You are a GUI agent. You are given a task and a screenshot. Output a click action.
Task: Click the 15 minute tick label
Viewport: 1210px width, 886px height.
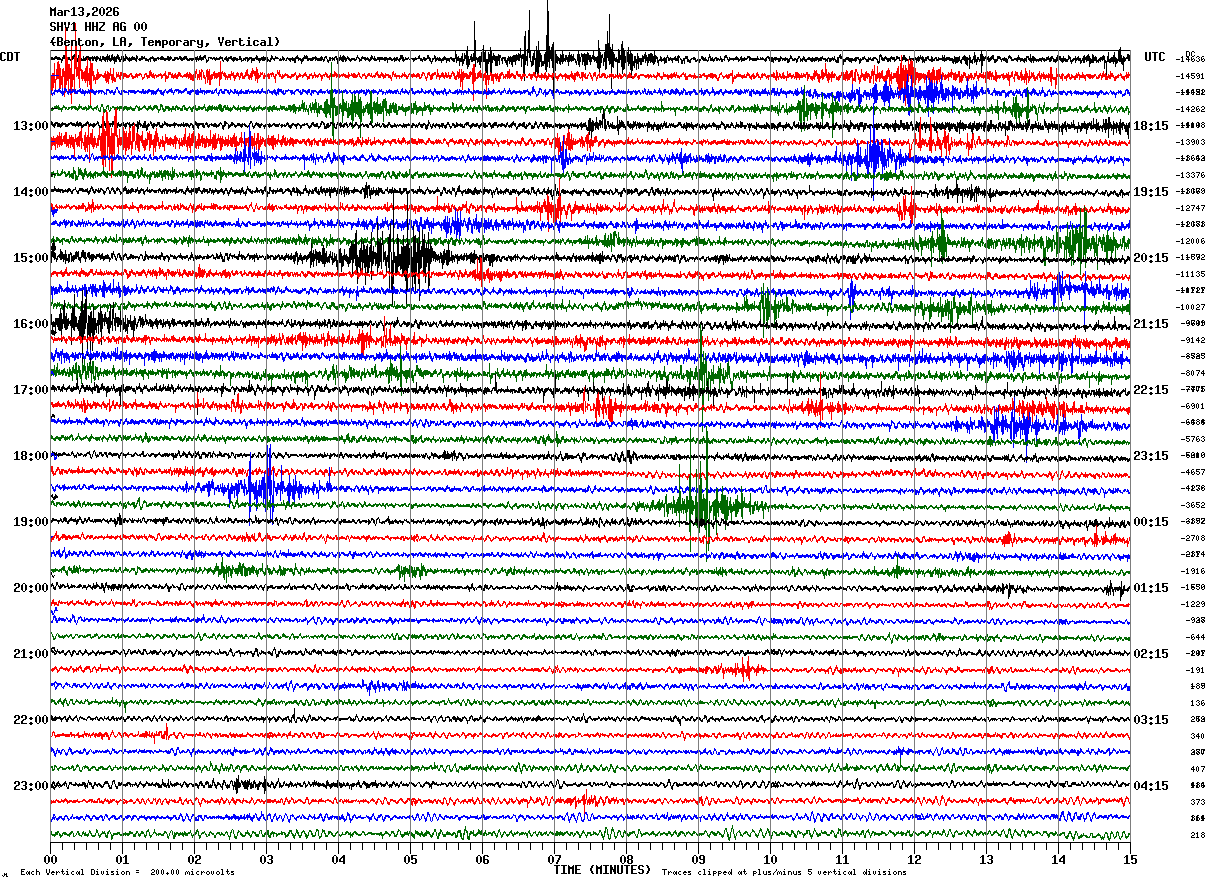(x=1130, y=859)
